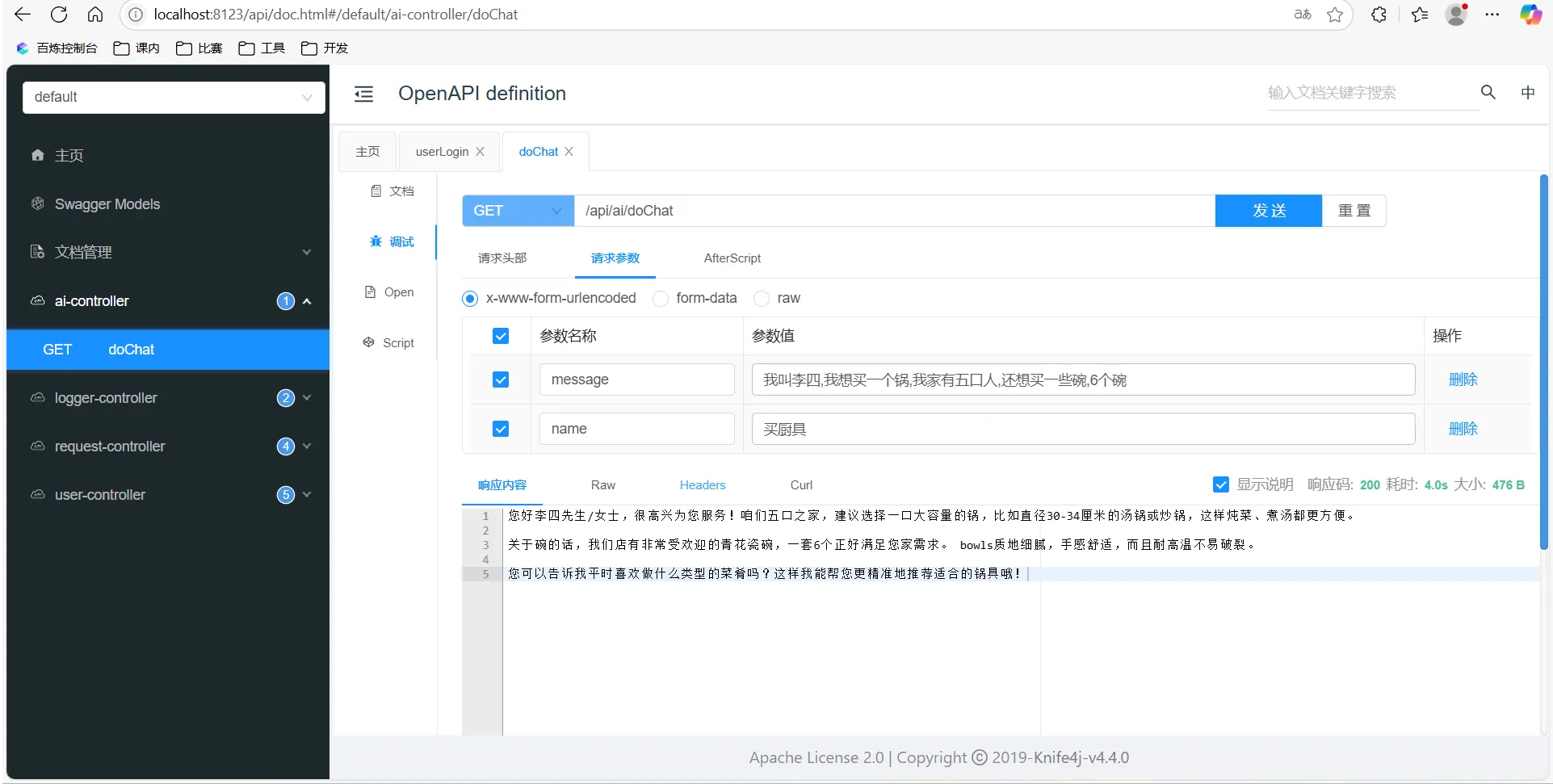This screenshot has height=784, width=1553.
Task: Select GET doChat endpoint in sidebar
Action: point(168,350)
